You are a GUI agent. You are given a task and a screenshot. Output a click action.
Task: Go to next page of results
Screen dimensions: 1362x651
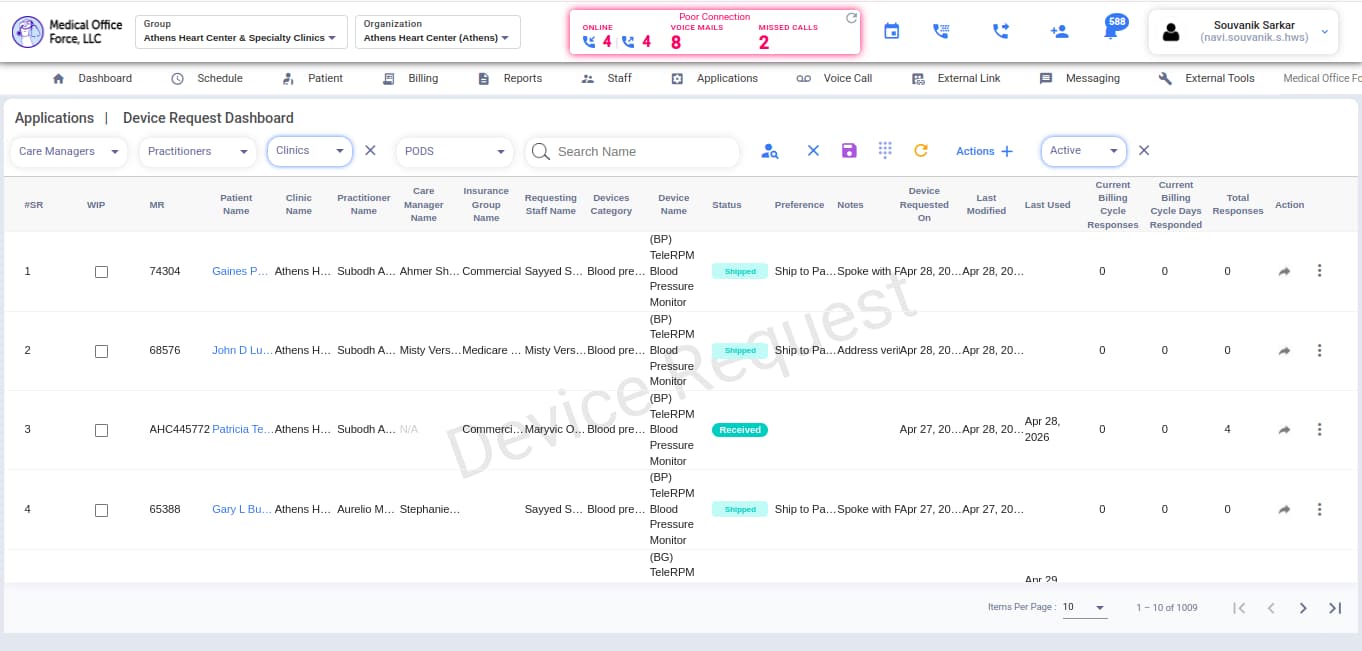(x=1303, y=608)
